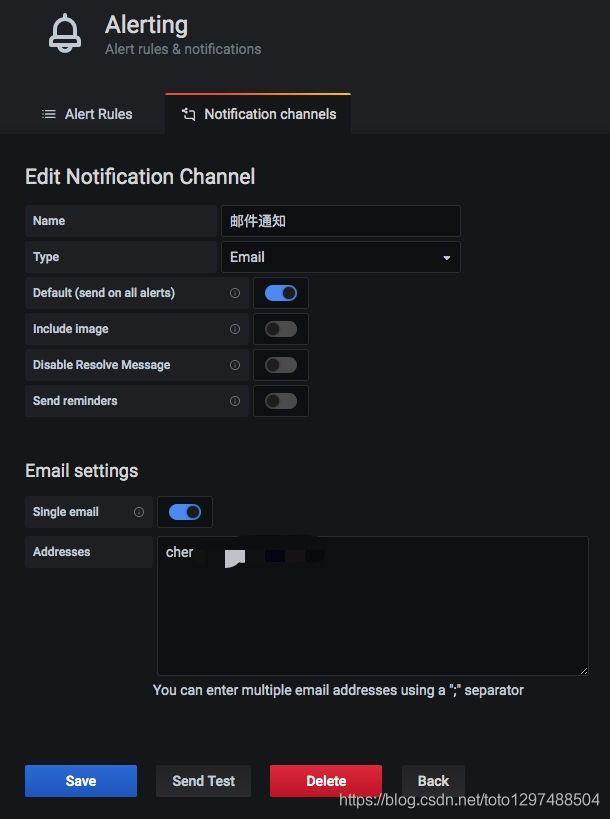Click info icon beside Disable Resolve Message
Viewport: 610px width, 819px height.
tap(235, 365)
